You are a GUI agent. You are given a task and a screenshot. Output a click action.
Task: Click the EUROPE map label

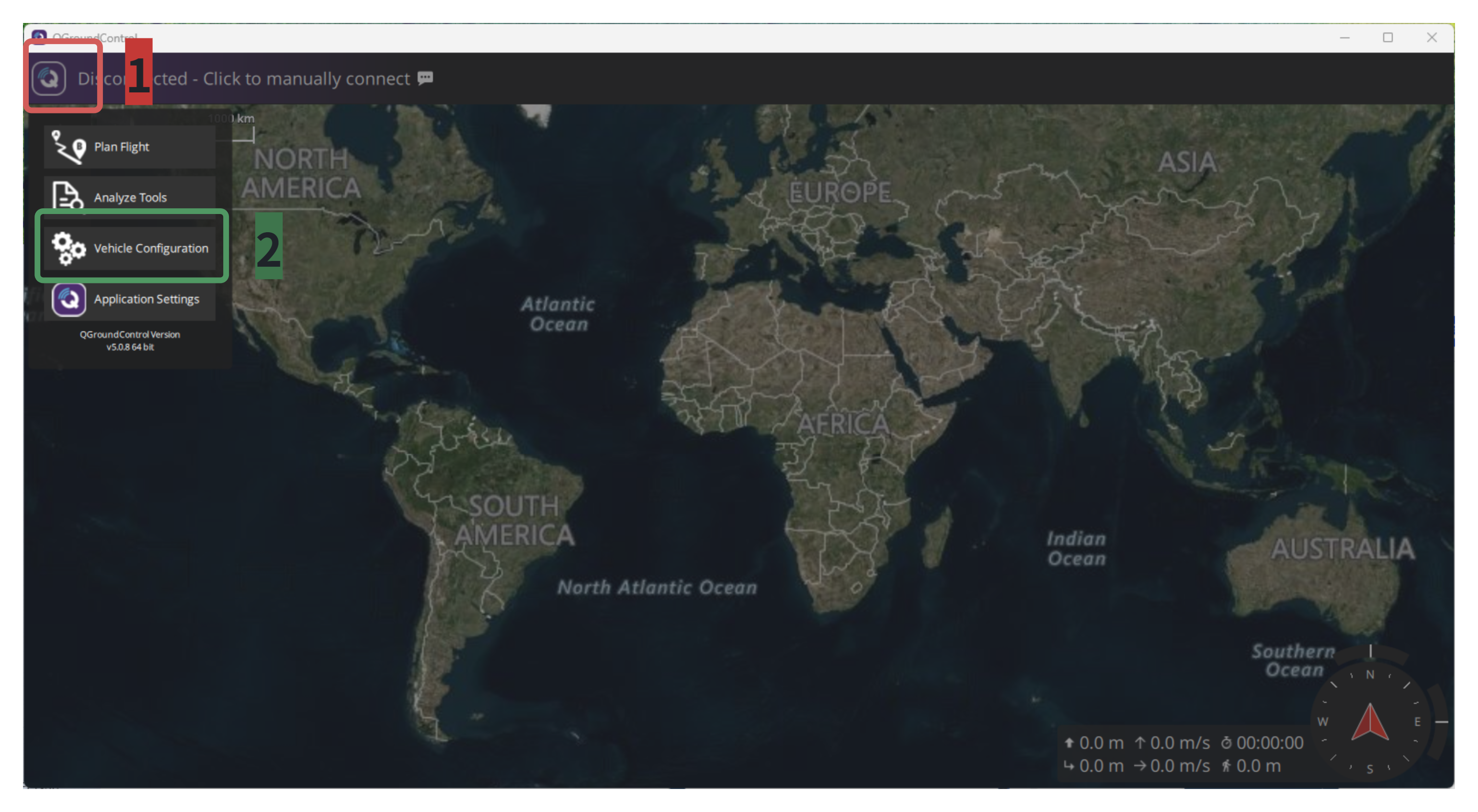[840, 192]
